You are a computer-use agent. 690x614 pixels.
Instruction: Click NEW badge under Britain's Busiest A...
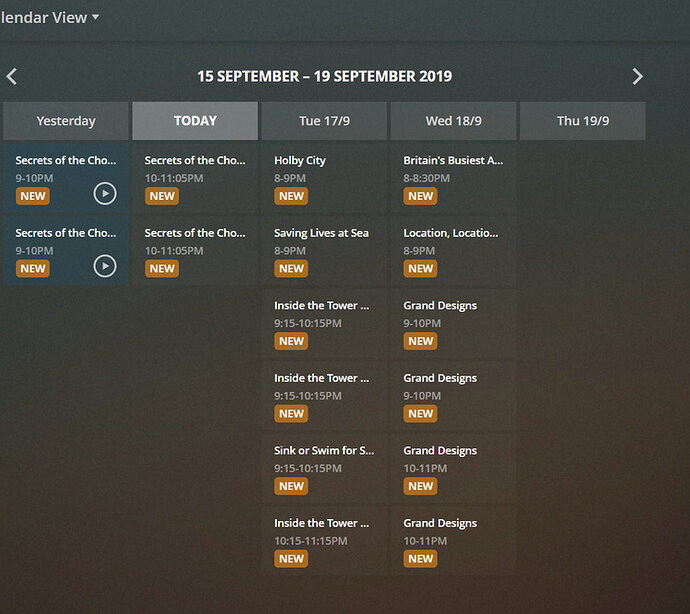(420, 196)
